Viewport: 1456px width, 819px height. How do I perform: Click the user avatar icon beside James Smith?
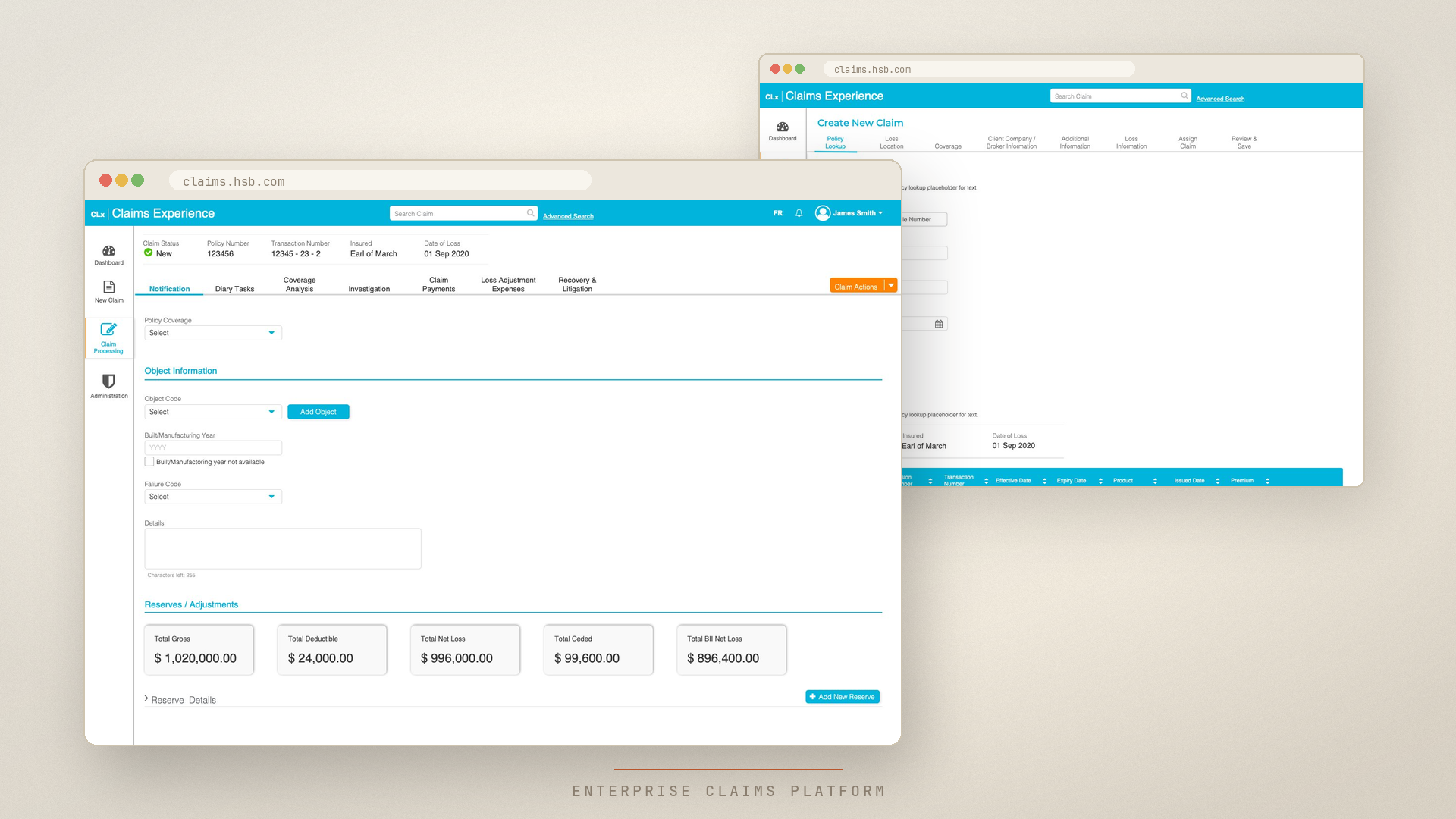click(822, 213)
